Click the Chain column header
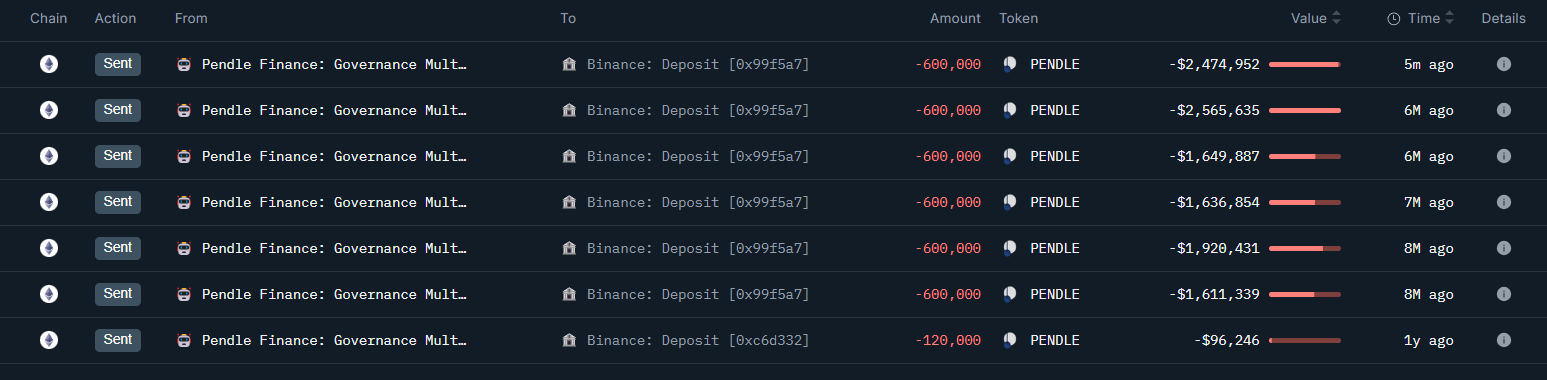1547x380 pixels. tap(49, 18)
